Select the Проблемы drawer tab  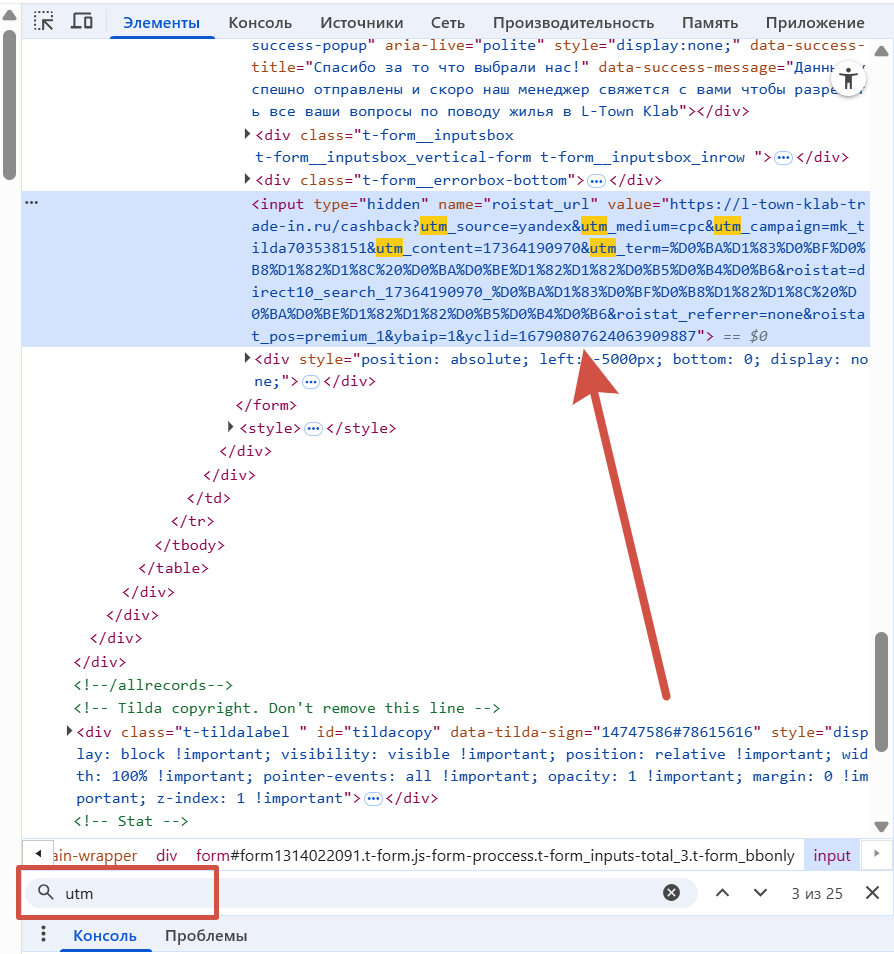pyautogui.click(x=206, y=935)
